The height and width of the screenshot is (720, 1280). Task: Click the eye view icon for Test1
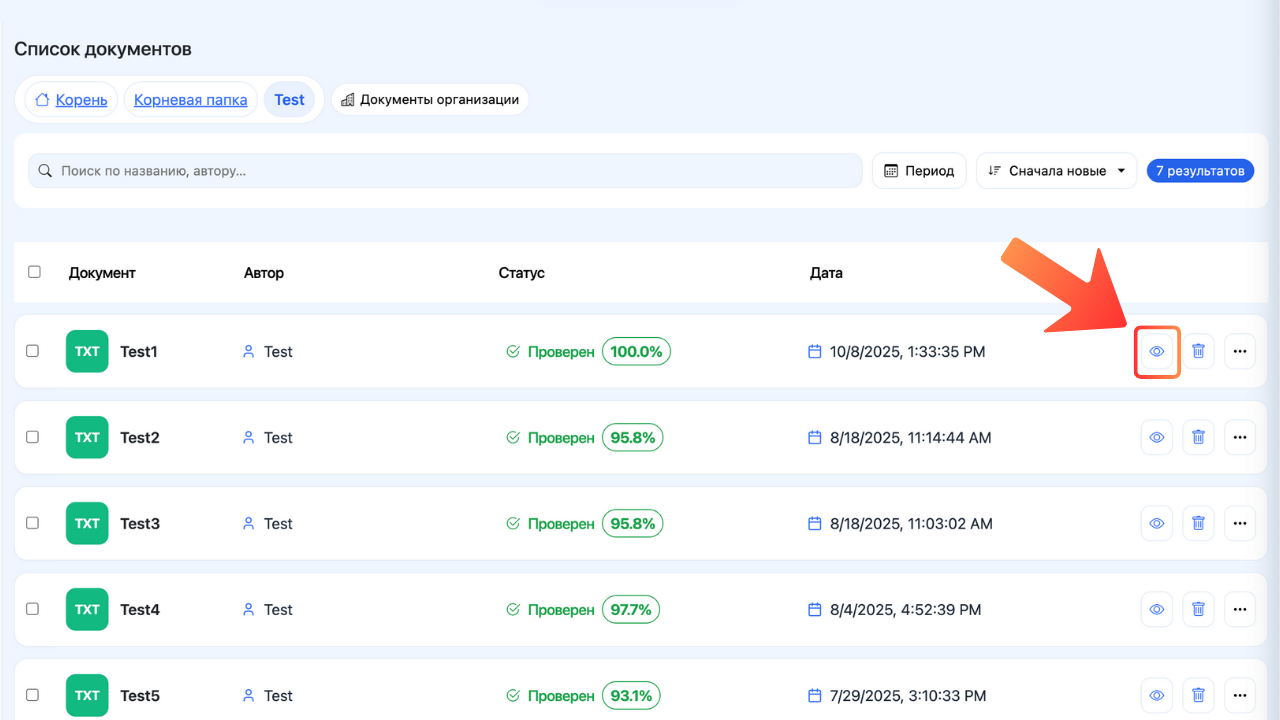(x=1156, y=352)
